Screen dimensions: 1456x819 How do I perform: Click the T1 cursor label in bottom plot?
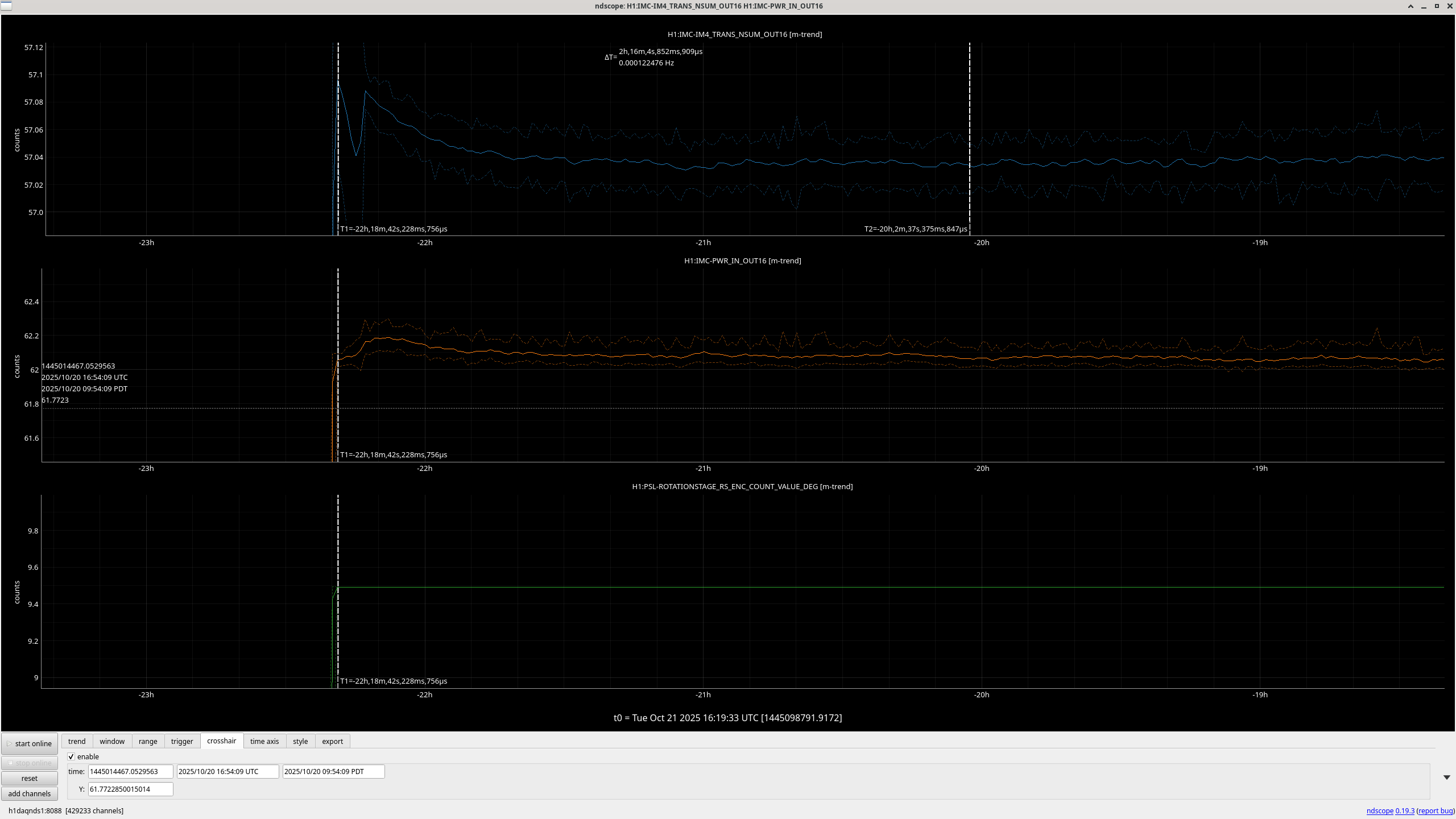pos(394,681)
